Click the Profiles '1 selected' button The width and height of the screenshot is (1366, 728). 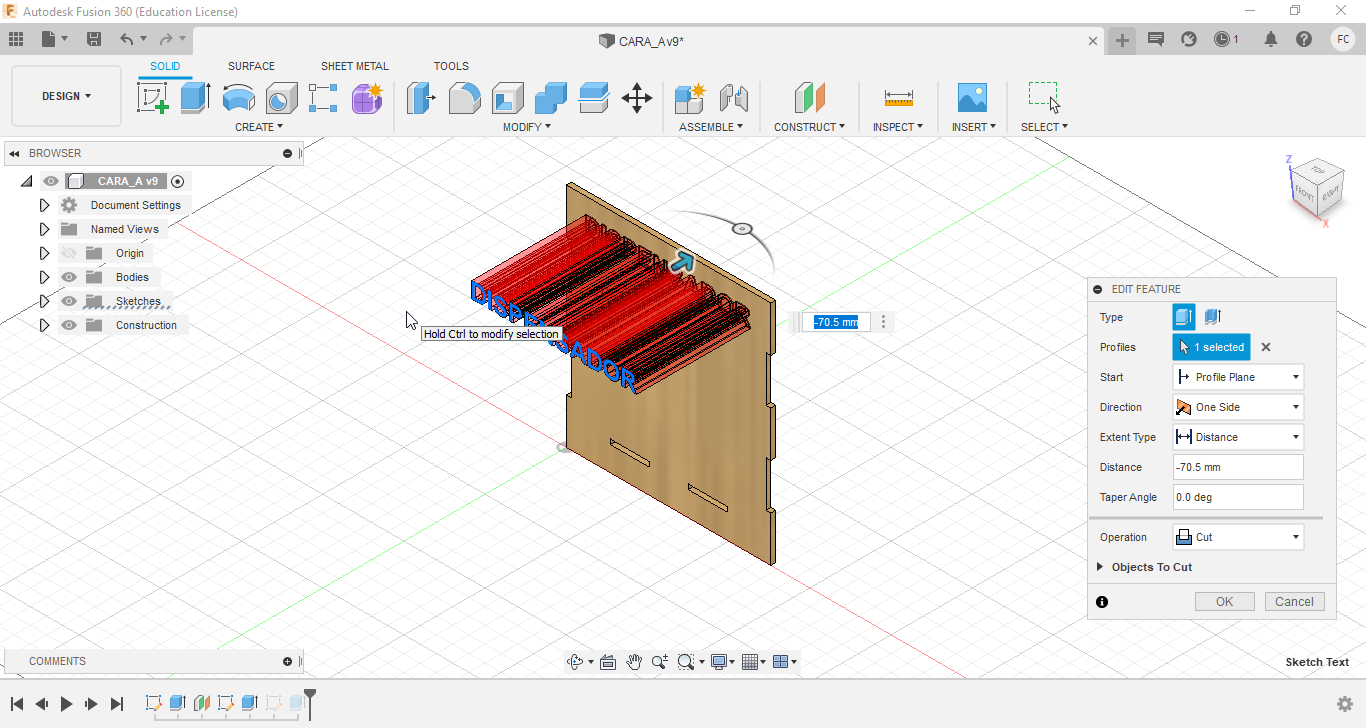1211,347
